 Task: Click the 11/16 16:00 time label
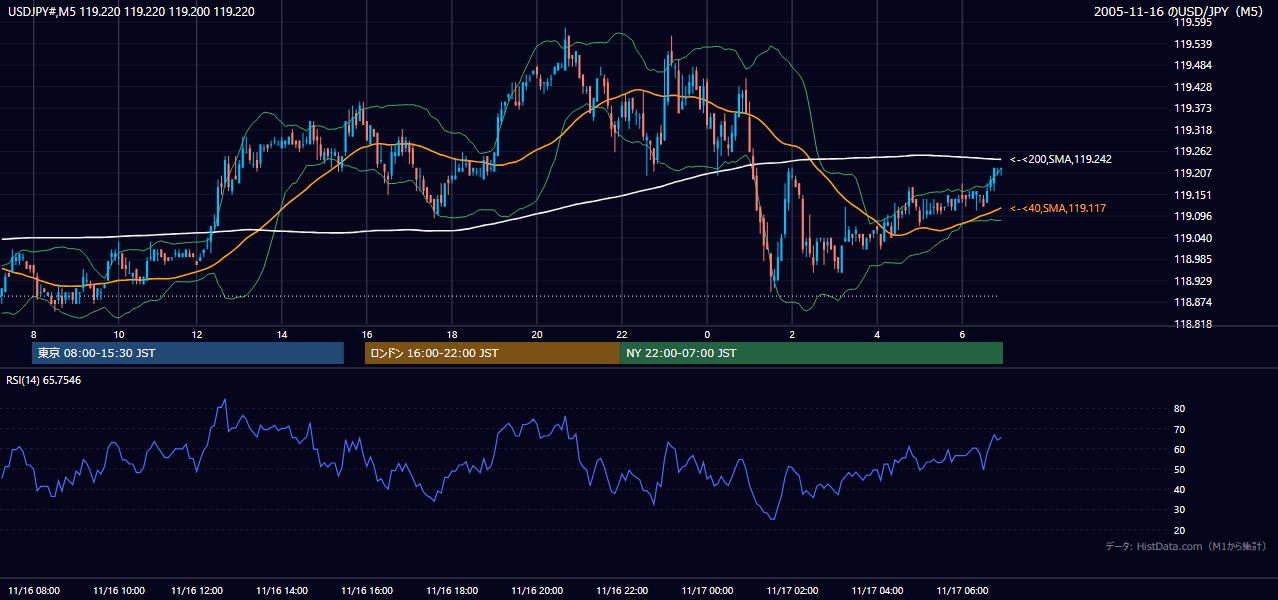coord(367,590)
